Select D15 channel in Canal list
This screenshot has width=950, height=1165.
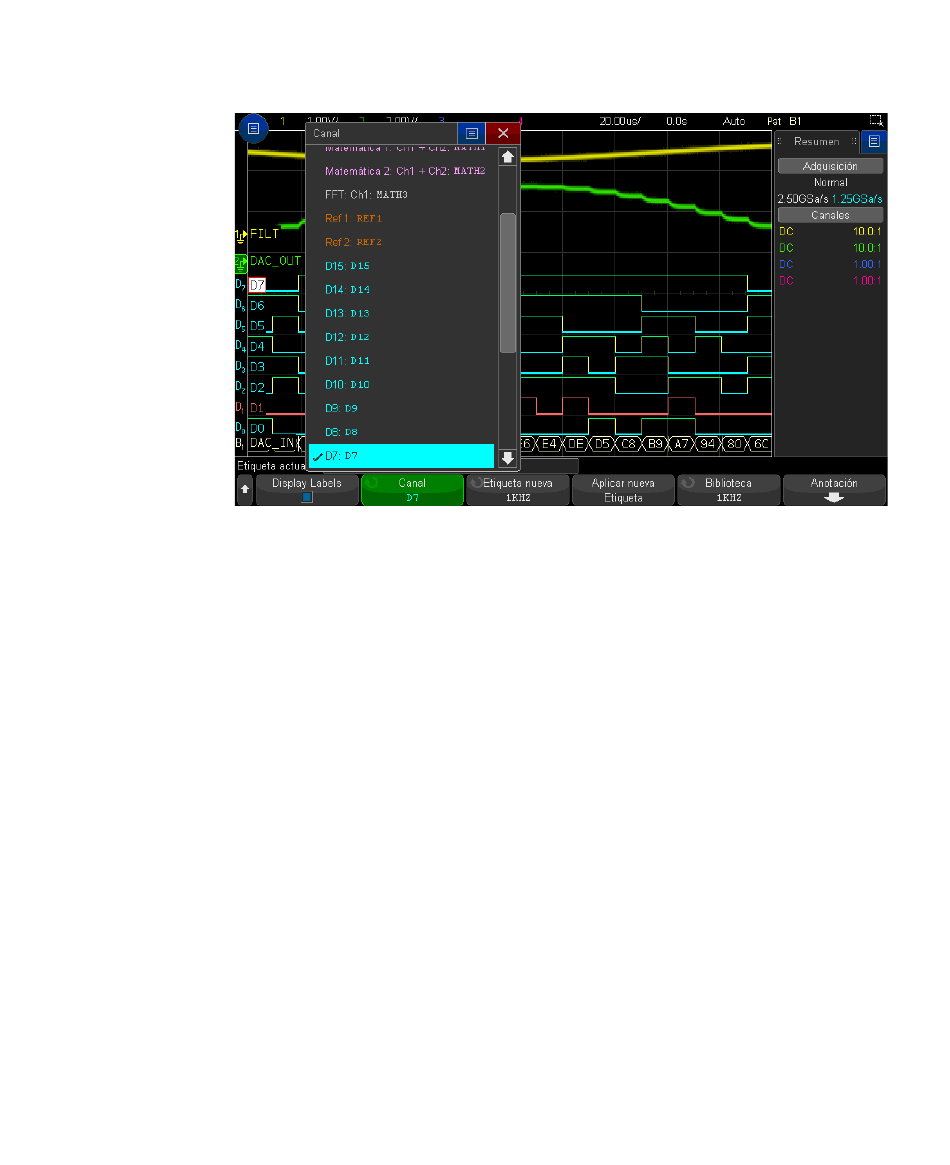pyautogui.click(x=402, y=266)
